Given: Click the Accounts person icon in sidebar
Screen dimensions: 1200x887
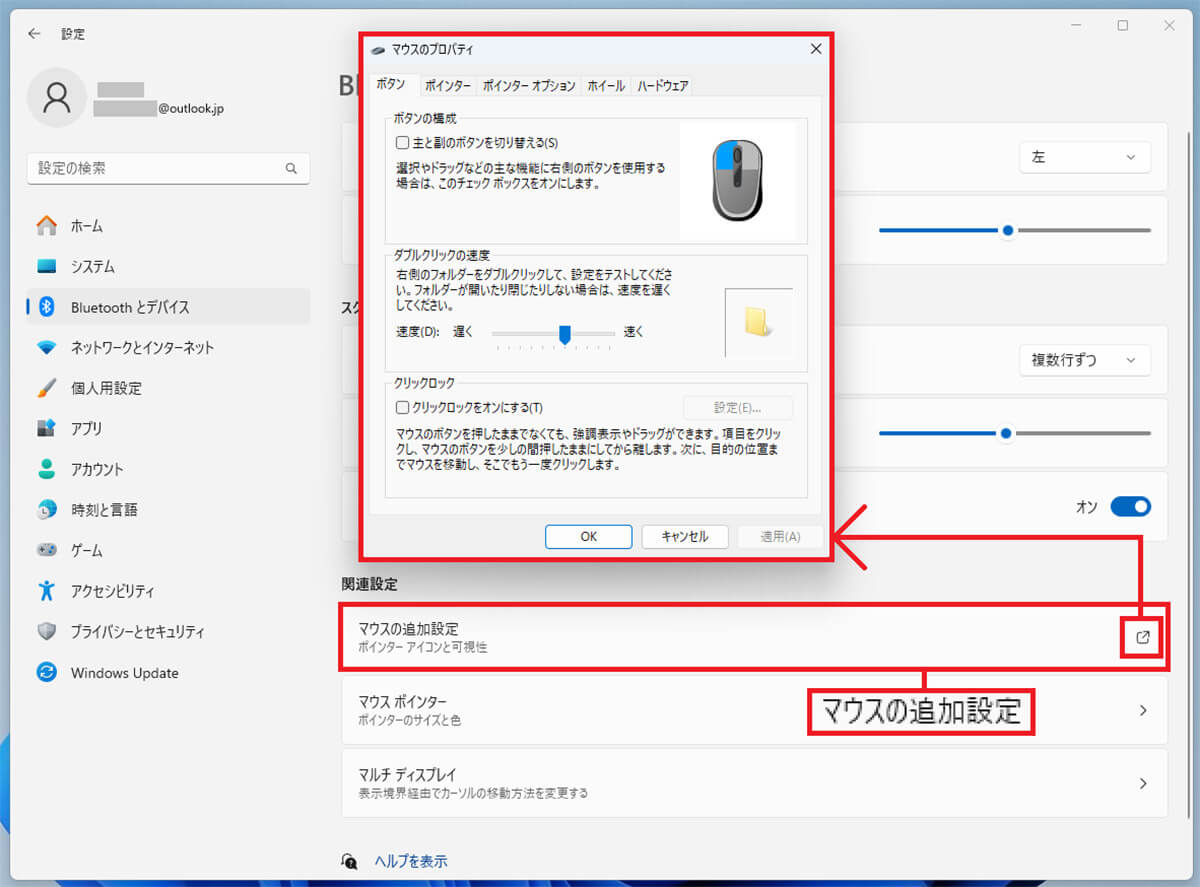Looking at the screenshot, I should pyautogui.click(x=47, y=469).
